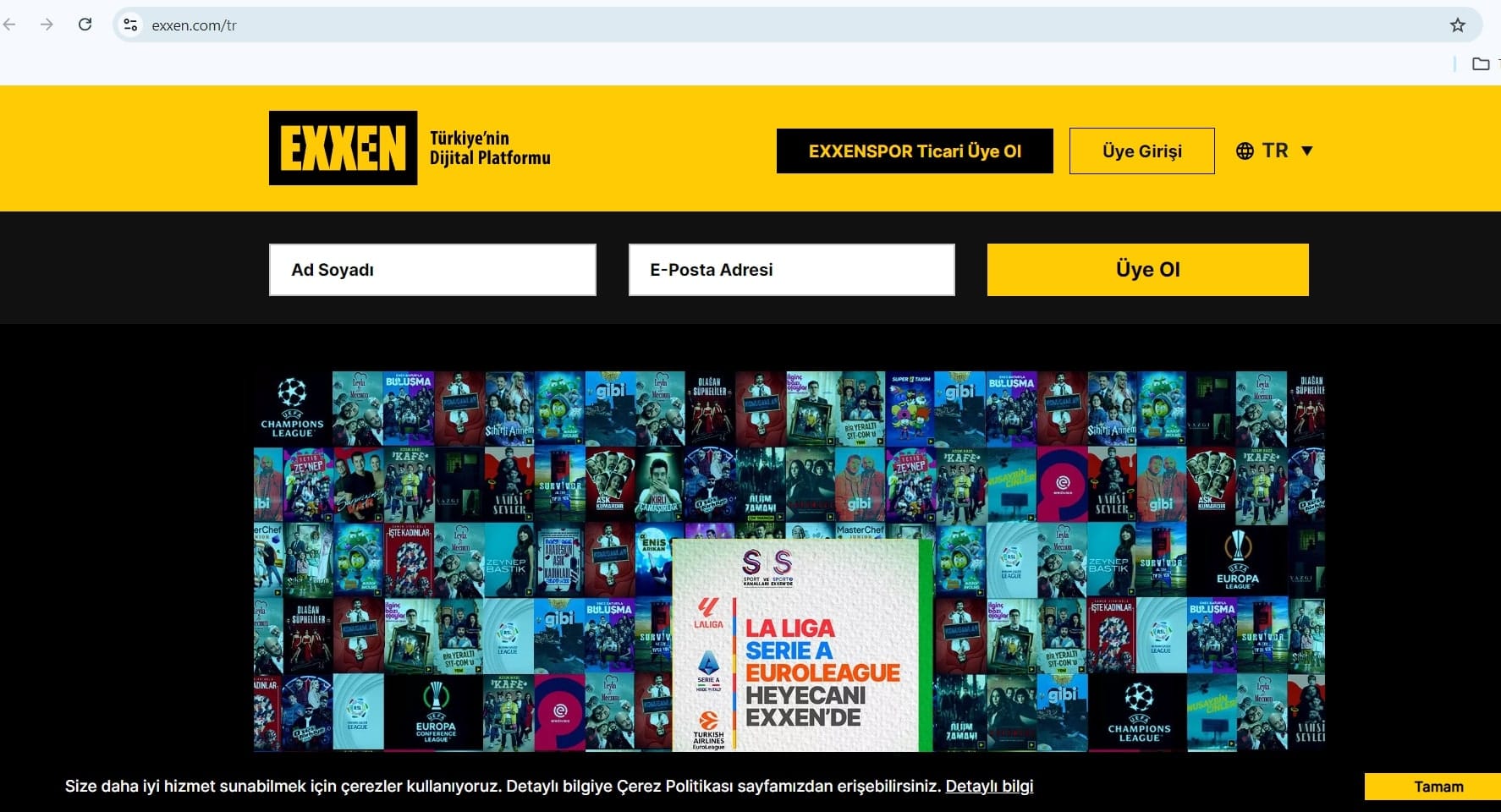Open the Üye Girişi login button
This screenshot has height=812, width=1501.
coord(1141,151)
